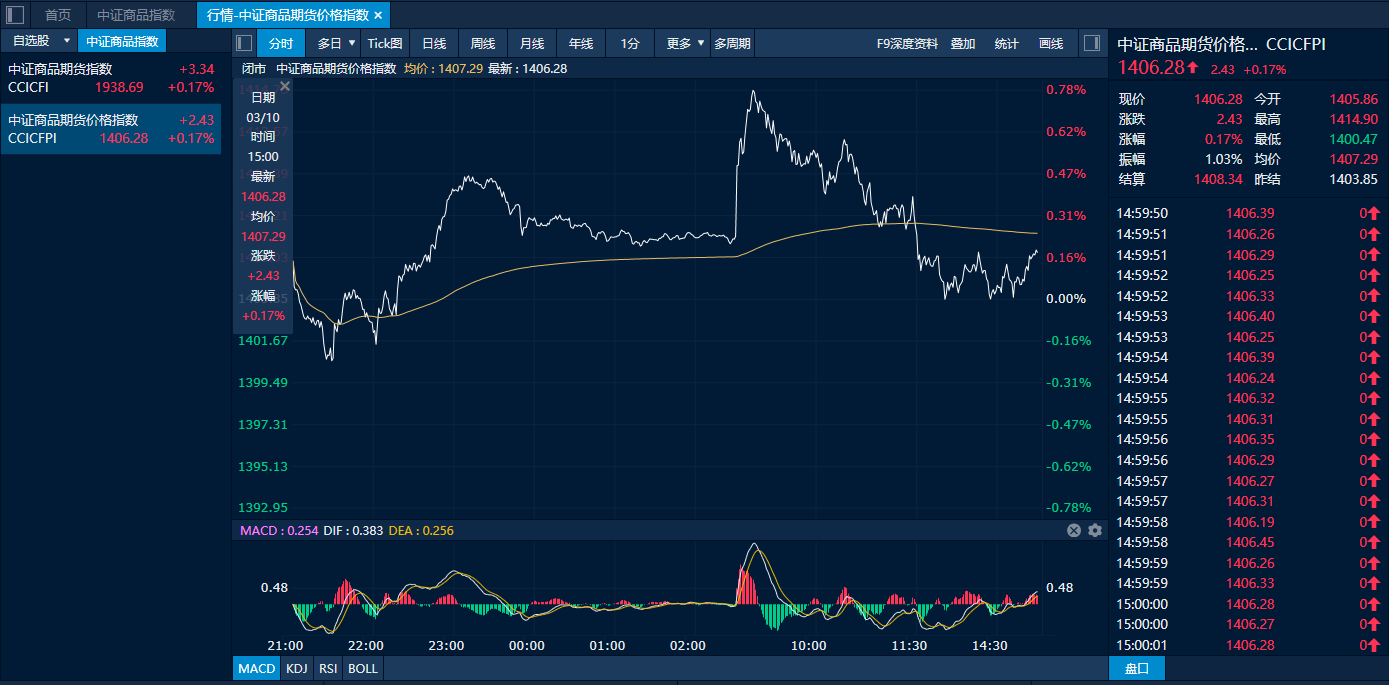Image resolution: width=1389 pixels, height=685 pixels.
Task: Collapse the left watchlist sidebar from chart toolbar
Action: pyautogui.click(x=243, y=43)
